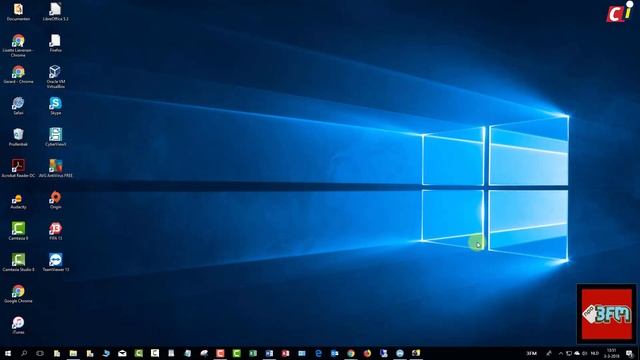Show hidden system tray icons chevron
The height and width of the screenshot is (360, 640).
(x=560, y=353)
